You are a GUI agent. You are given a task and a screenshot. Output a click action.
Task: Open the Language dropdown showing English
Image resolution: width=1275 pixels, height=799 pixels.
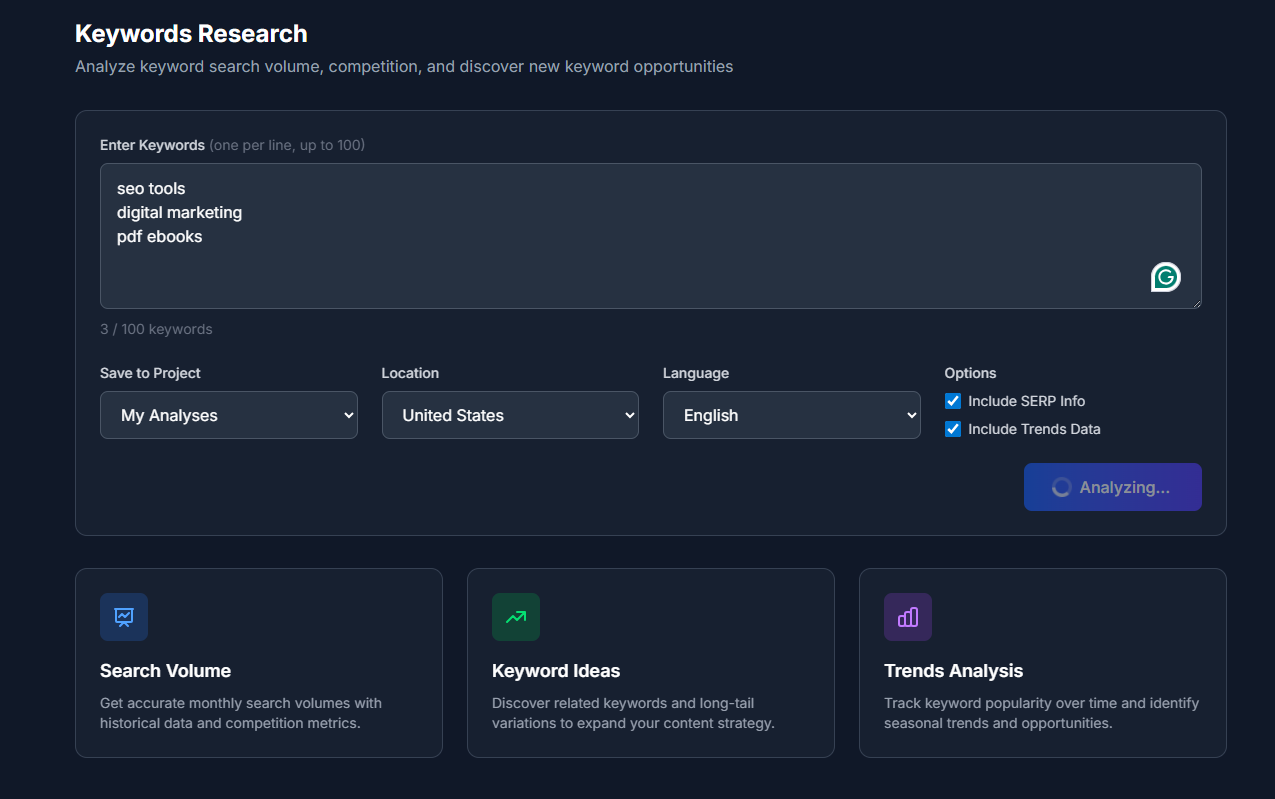pos(791,414)
